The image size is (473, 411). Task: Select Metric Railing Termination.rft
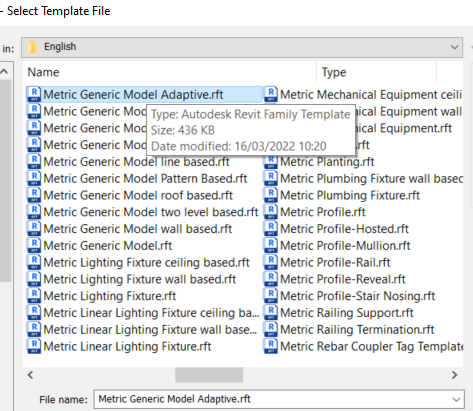pos(357,329)
